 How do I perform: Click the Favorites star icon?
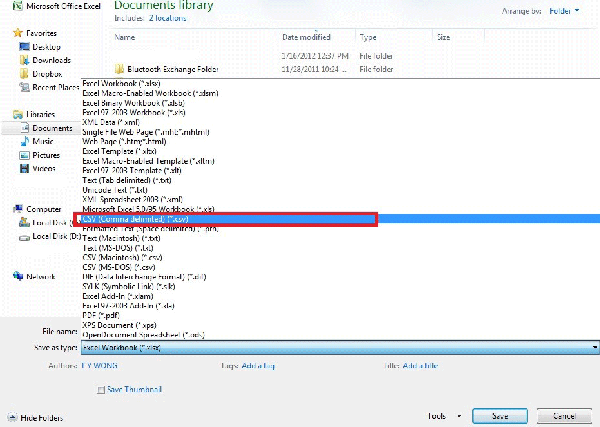[18, 33]
